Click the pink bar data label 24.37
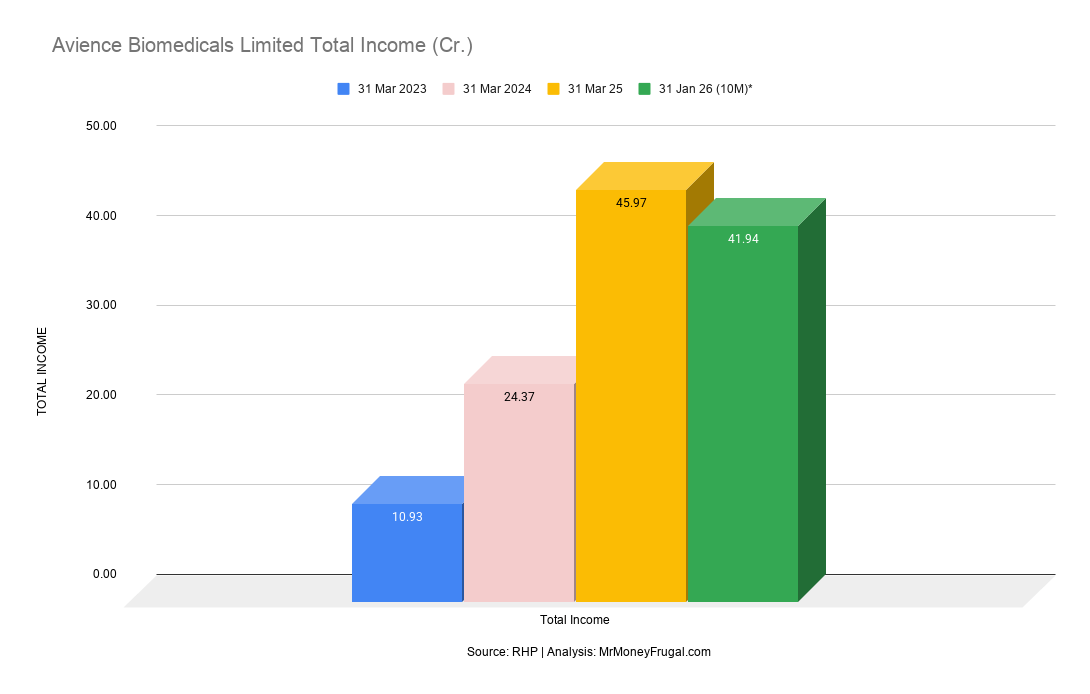Screen dimensions: 1090x694 519,397
